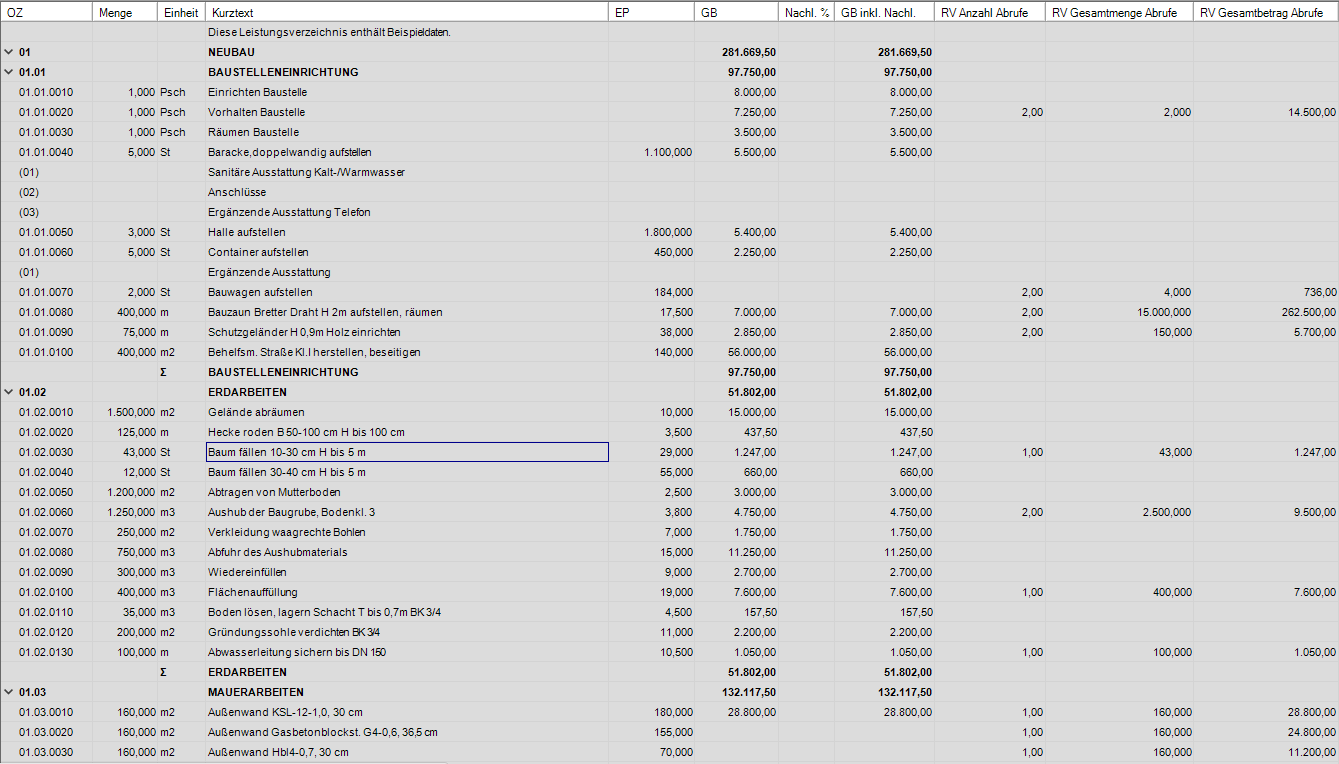Click the EP column header
The height and width of the screenshot is (764, 1339).
(x=652, y=12)
